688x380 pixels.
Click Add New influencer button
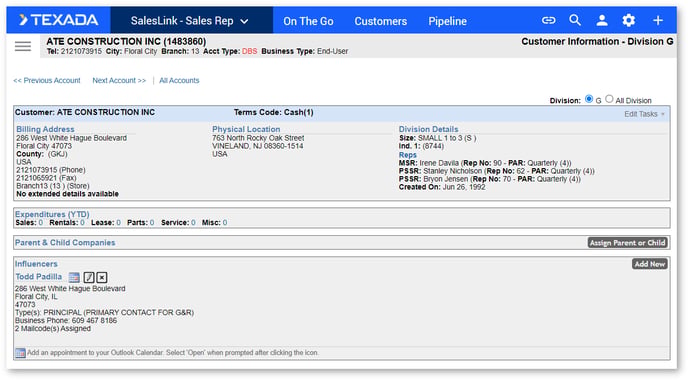pyautogui.click(x=650, y=264)
